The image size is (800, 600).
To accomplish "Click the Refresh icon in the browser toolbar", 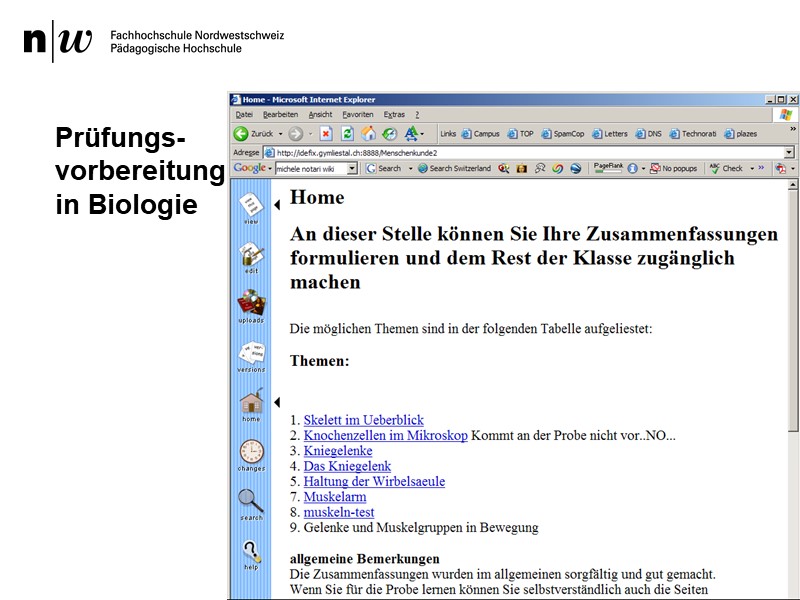I will point(347,134).
